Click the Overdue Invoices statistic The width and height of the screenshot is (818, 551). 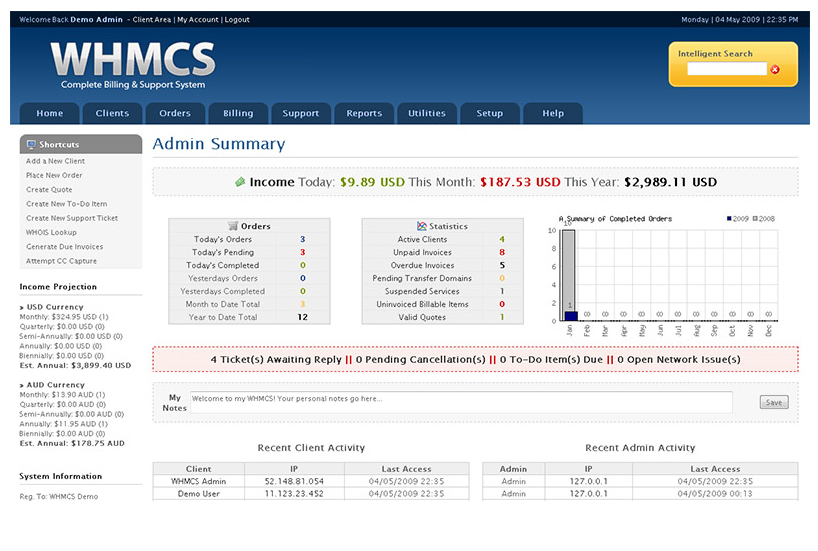click(x=443, y=266)
